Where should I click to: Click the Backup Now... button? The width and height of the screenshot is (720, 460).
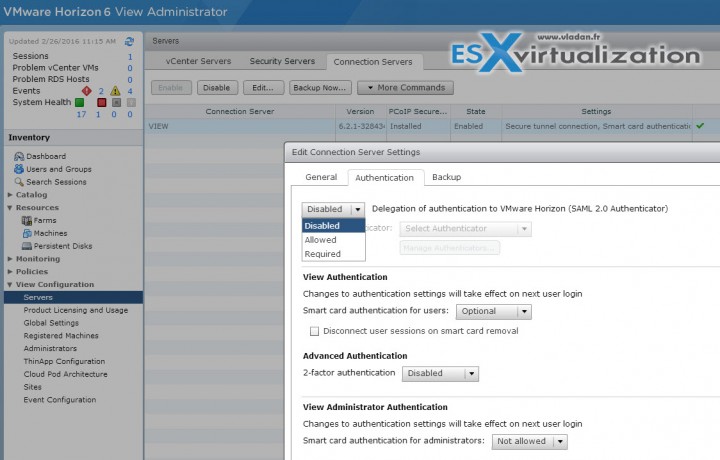320,88
